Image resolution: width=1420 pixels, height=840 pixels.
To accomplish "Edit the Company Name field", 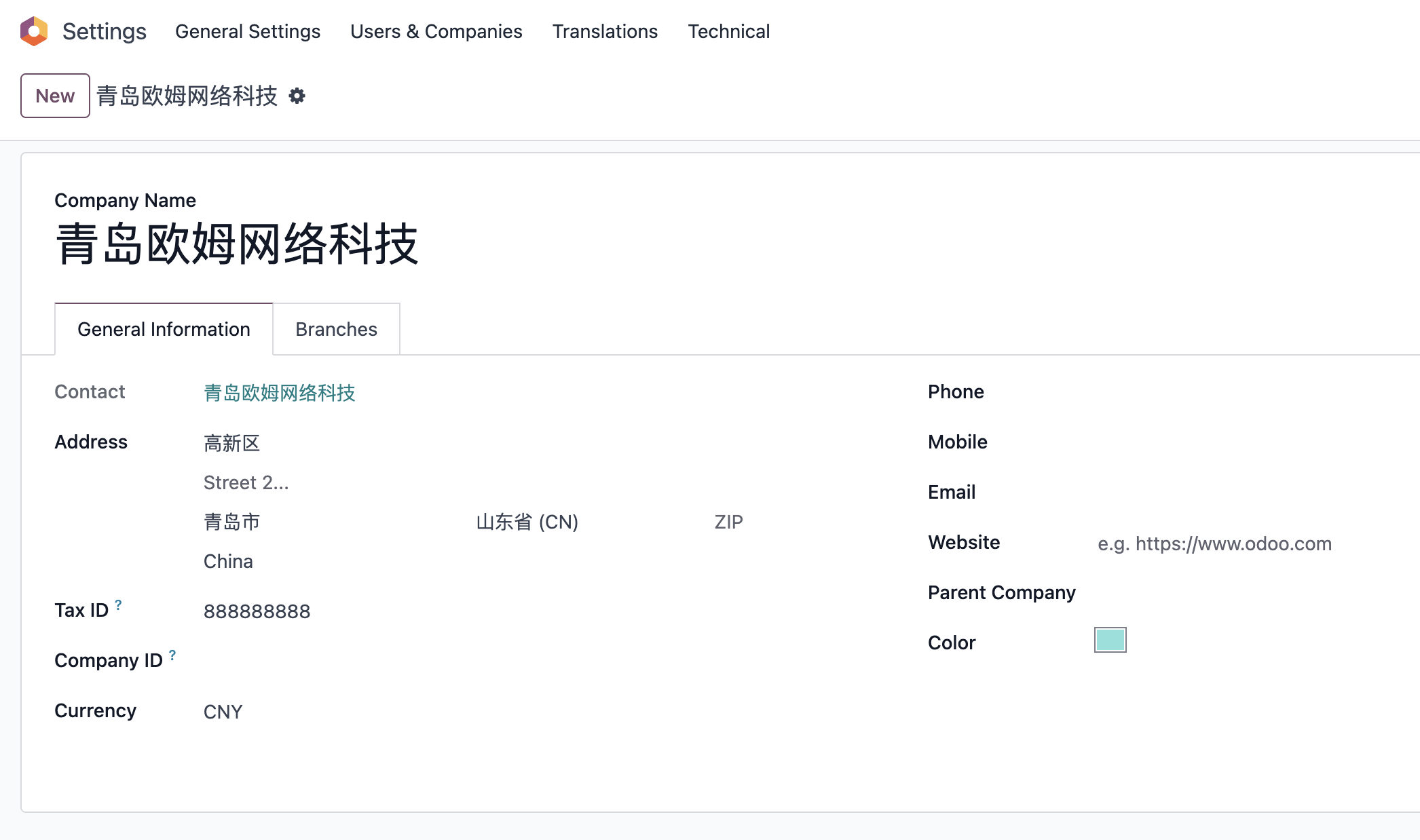I will point(236,244).
